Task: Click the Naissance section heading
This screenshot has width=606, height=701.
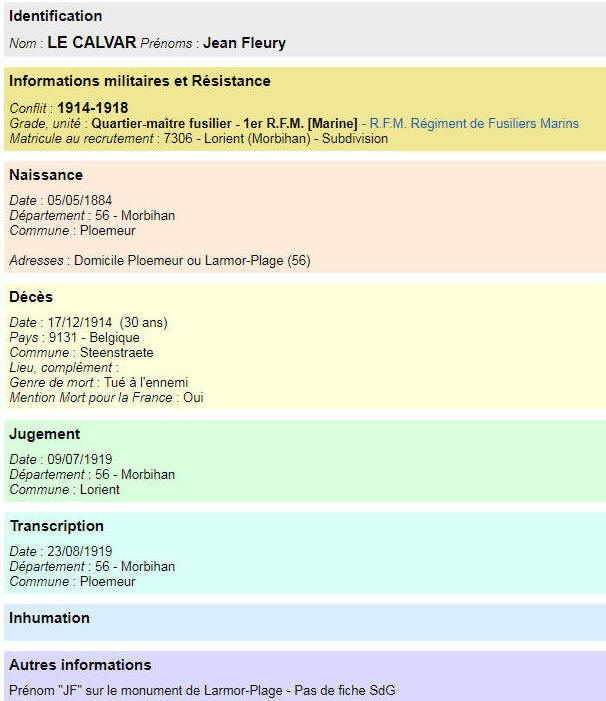Action: (46, 175)
